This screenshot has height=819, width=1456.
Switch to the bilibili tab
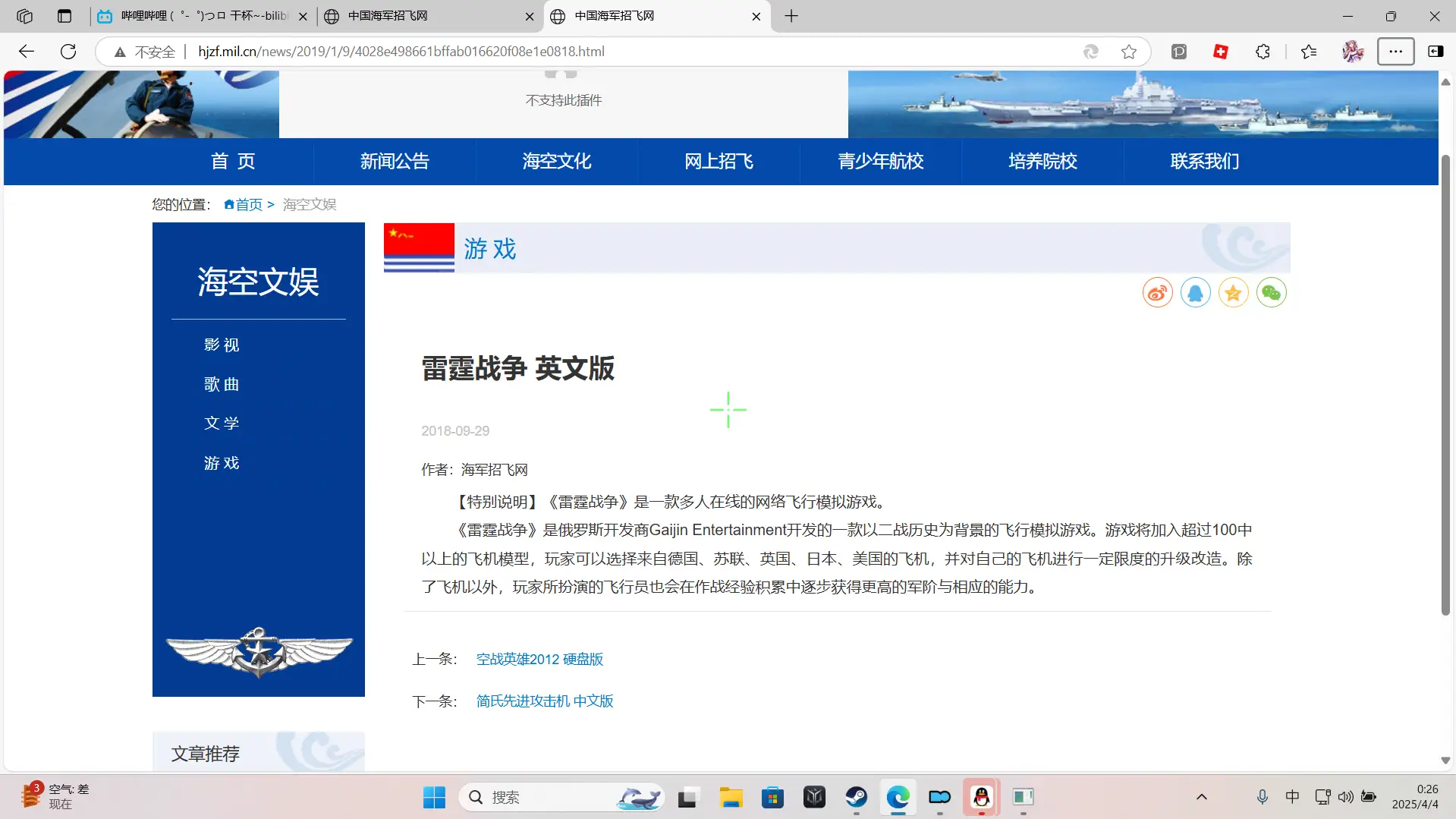(x=203, y=16)
